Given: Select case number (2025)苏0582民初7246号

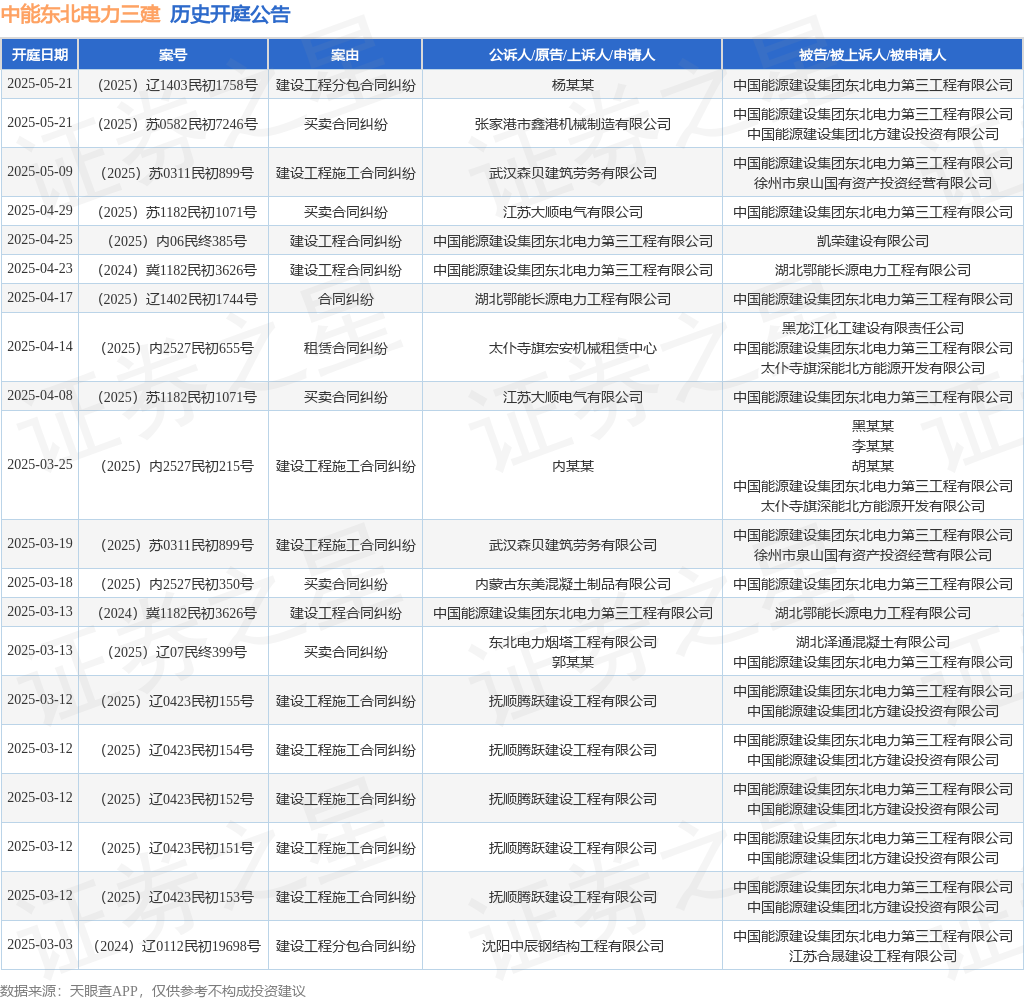Looking at the screenshot, I should coord(176,124).
